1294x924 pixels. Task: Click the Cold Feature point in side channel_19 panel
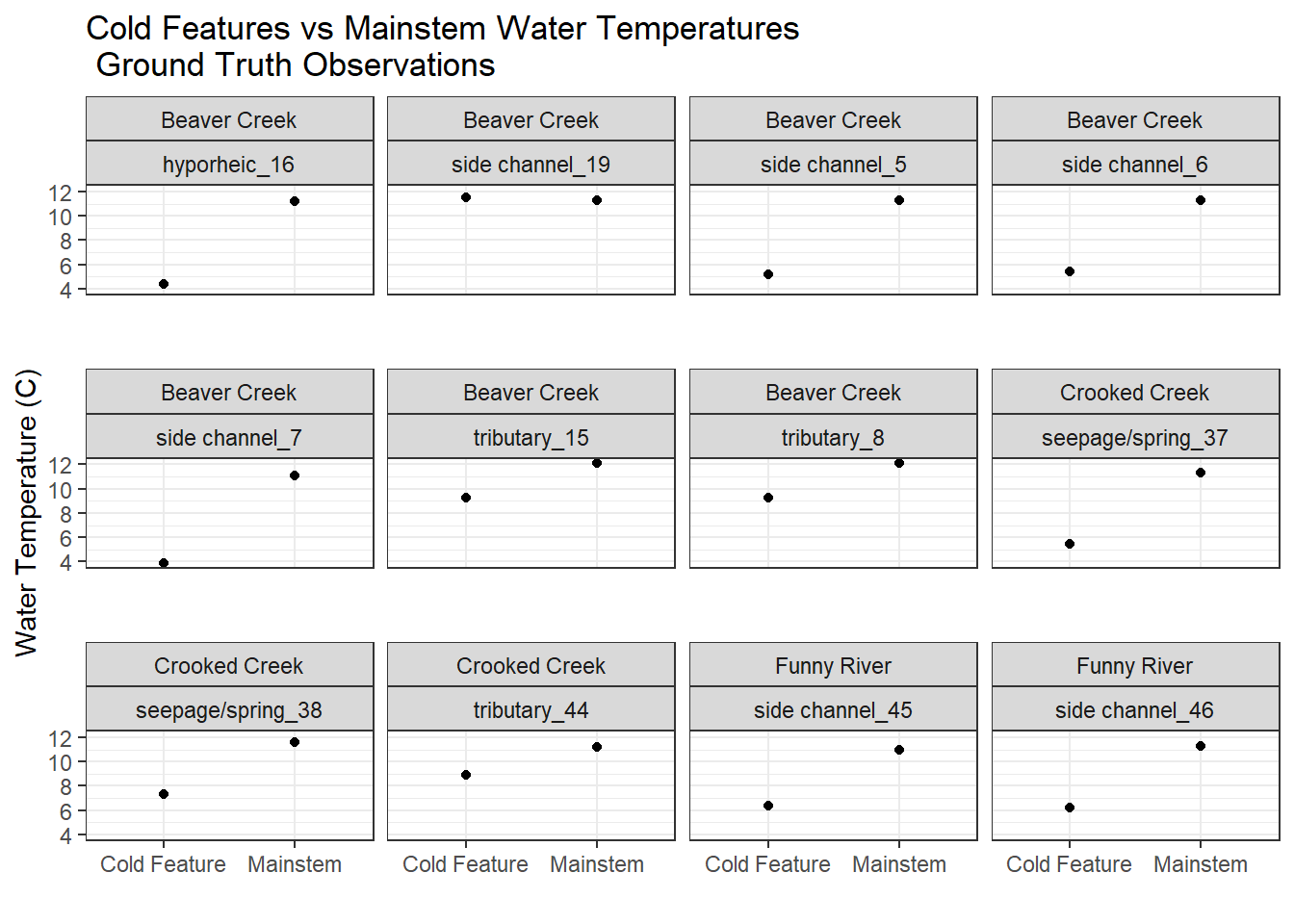pos(466,197)
